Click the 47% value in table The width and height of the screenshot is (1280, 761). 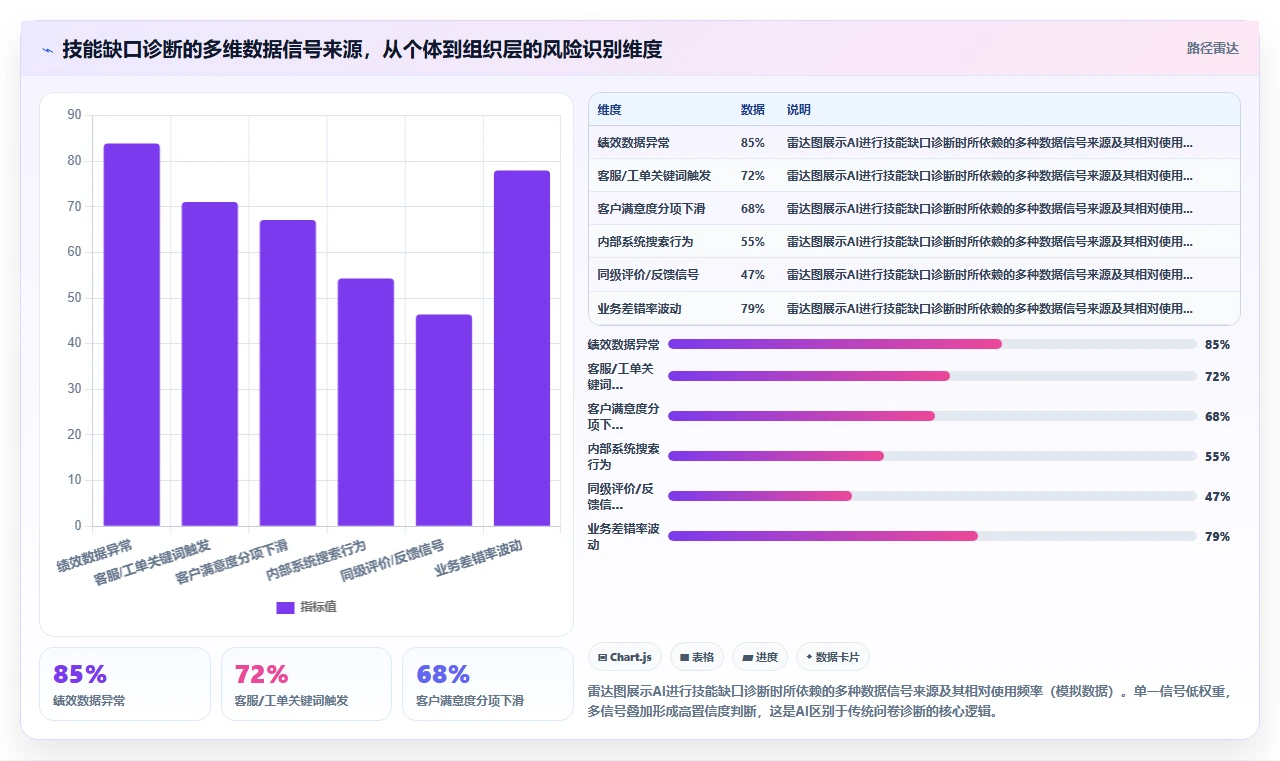(x=753, y=275)
